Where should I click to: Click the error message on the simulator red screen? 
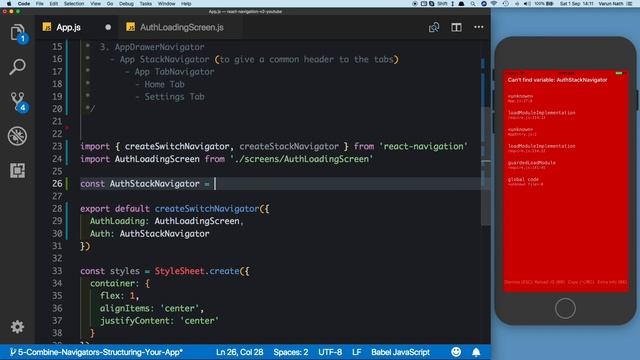tap(557, 80)
